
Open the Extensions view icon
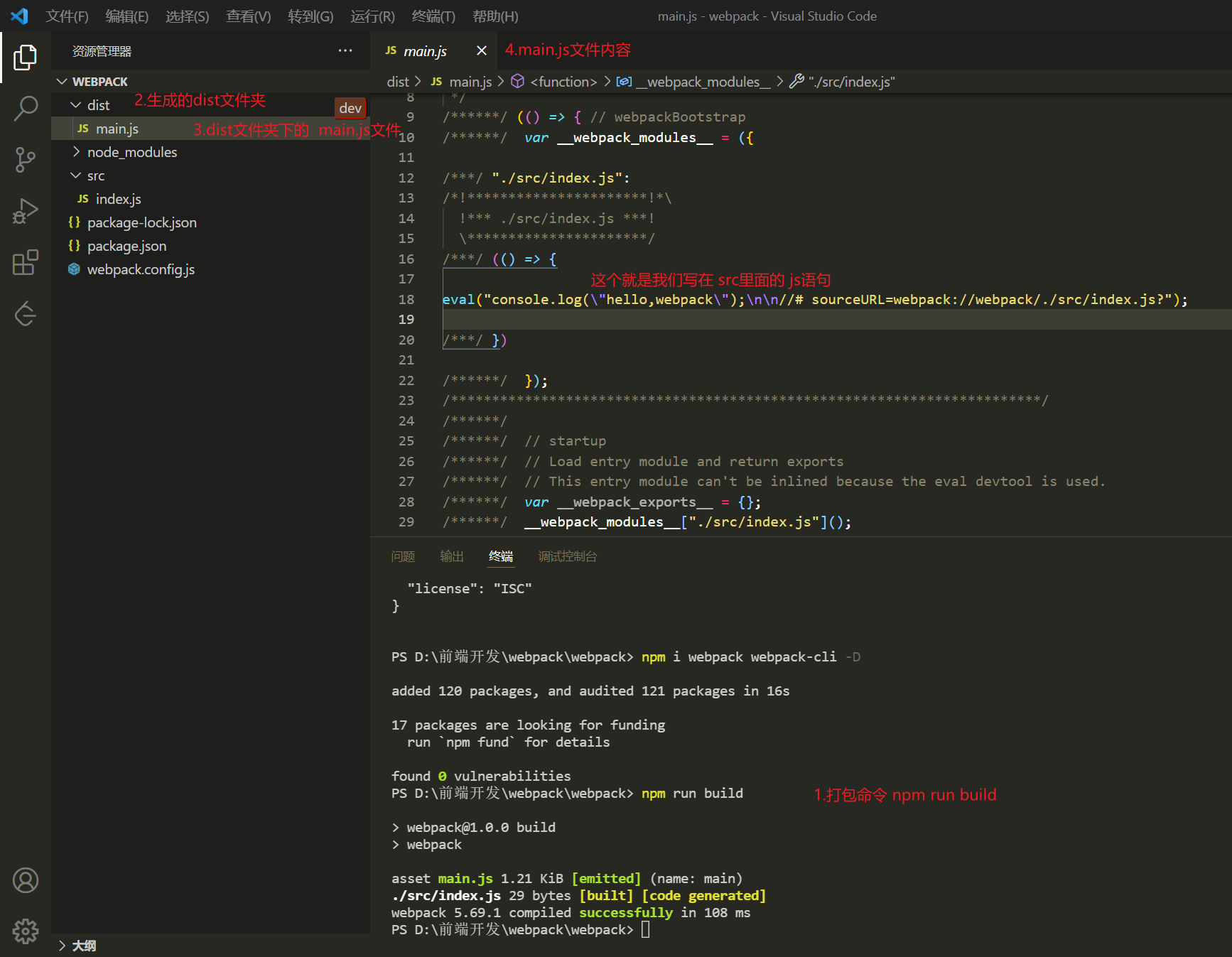point(26,262)
